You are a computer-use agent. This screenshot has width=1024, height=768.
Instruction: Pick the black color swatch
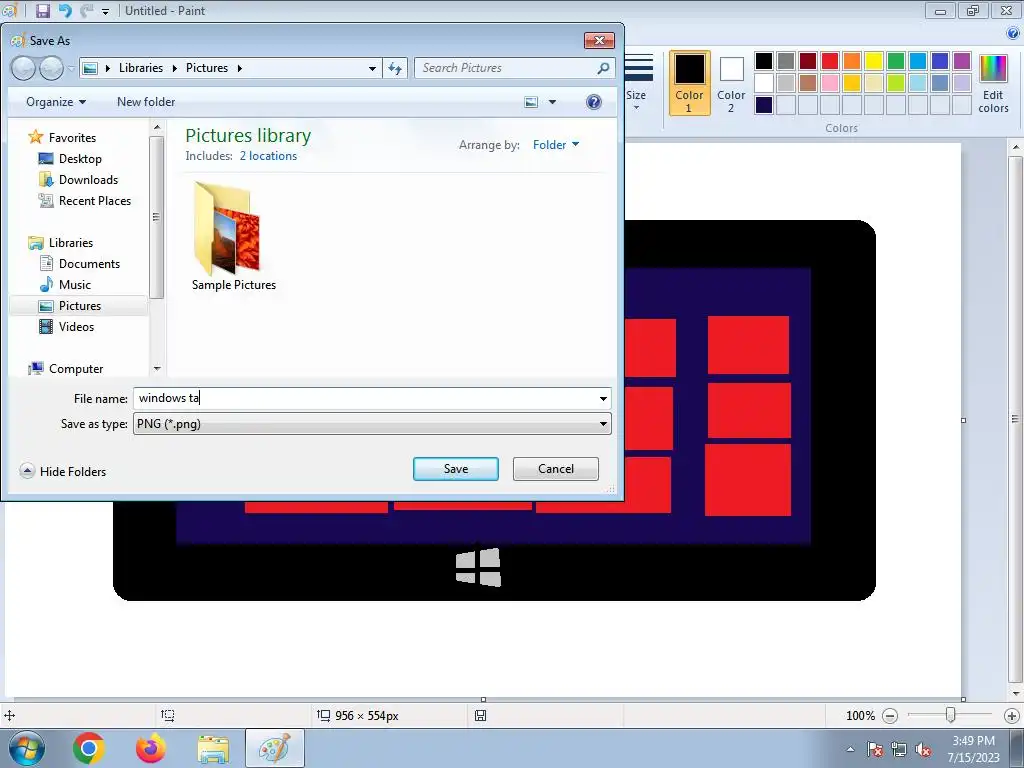coord(764,61)
